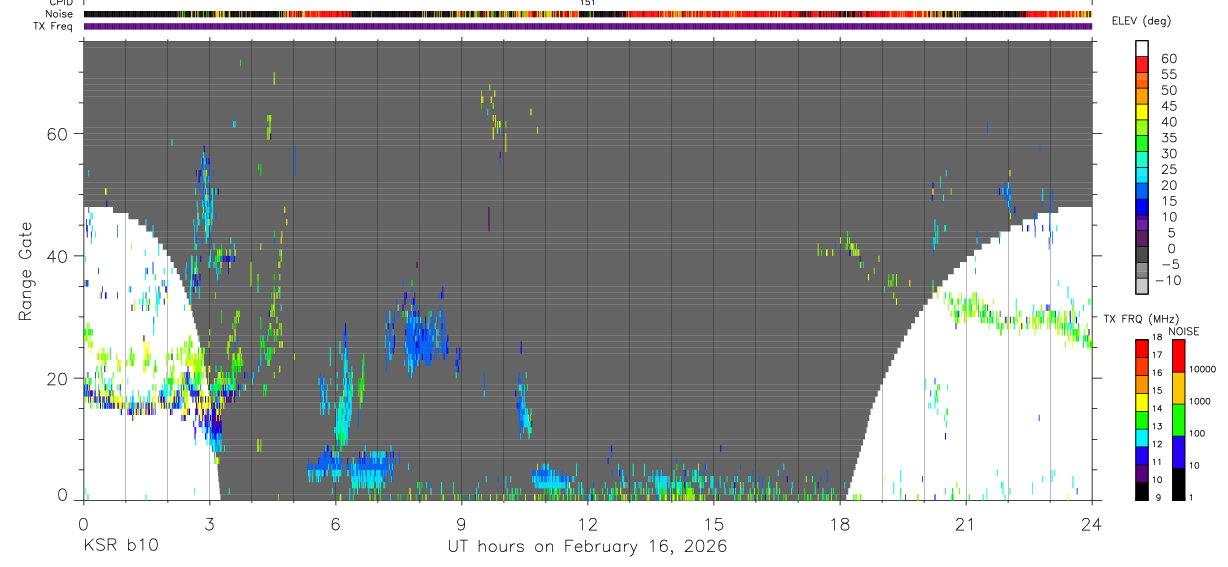Click the '1000' label on NOISE scale

1200,402
